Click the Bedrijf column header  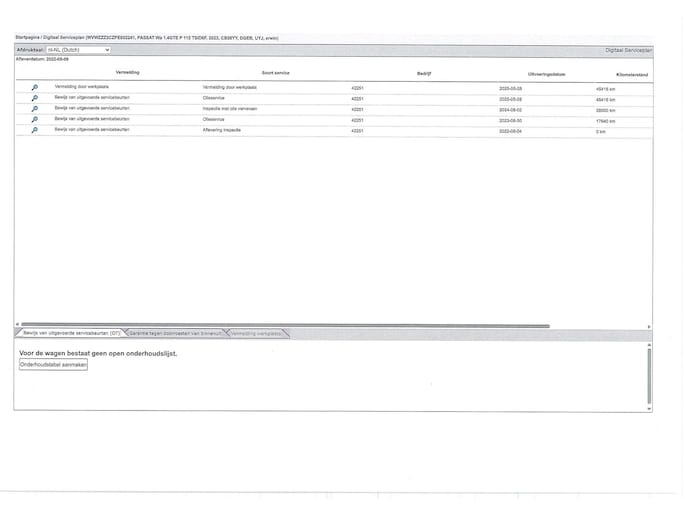click(423, 73)
